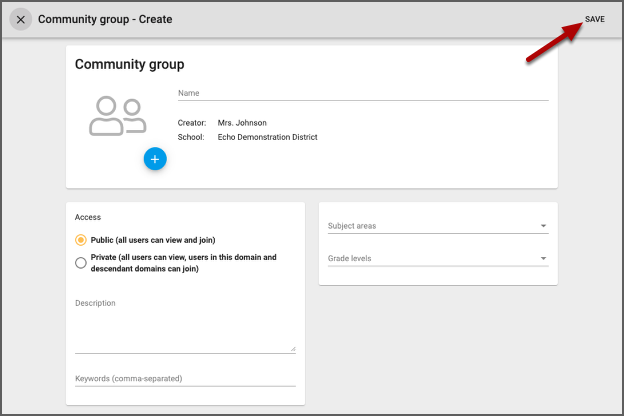Click the Description box resize handle
624x416 pixels.
(x=293, y=348)
